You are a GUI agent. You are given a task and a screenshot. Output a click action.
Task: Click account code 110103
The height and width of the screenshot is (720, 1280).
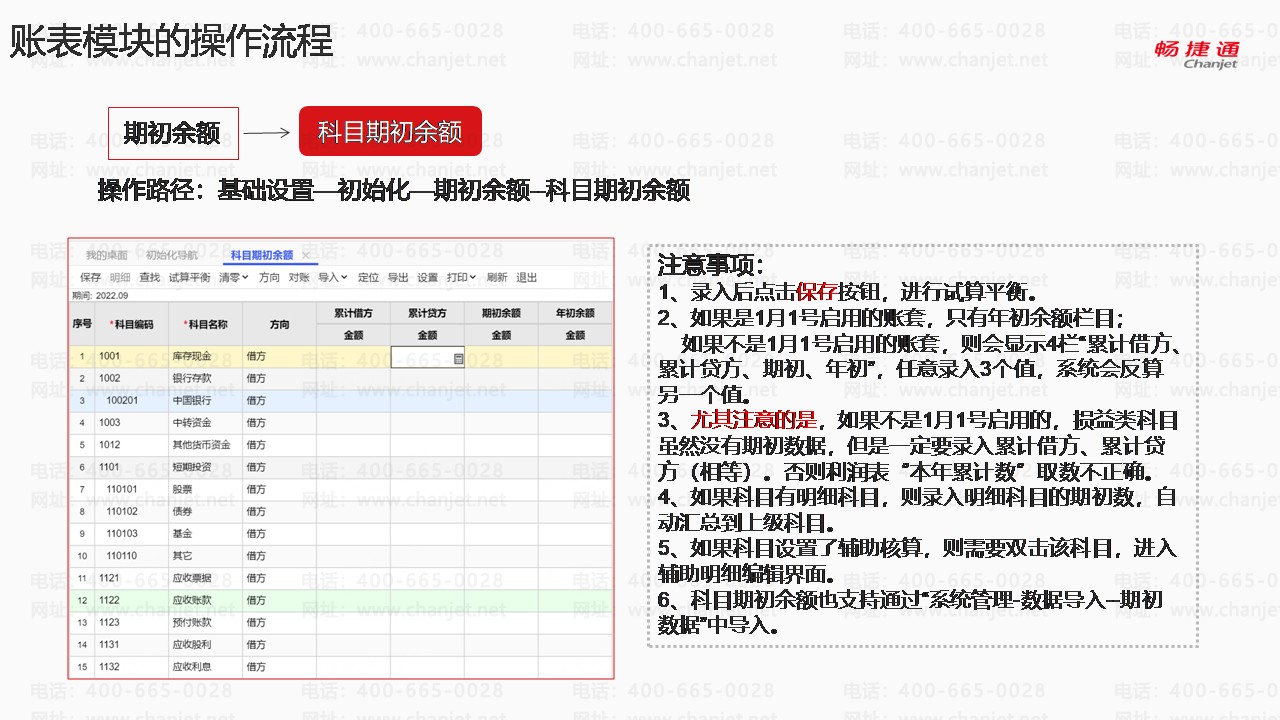123,534
